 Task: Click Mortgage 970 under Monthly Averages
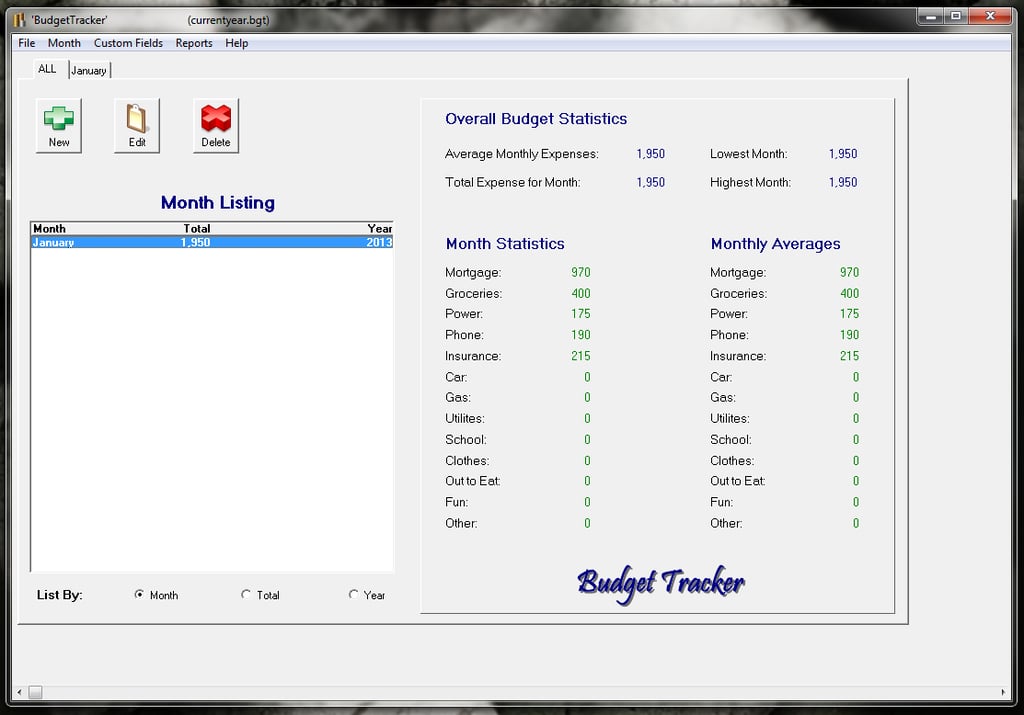coord(849,272)
